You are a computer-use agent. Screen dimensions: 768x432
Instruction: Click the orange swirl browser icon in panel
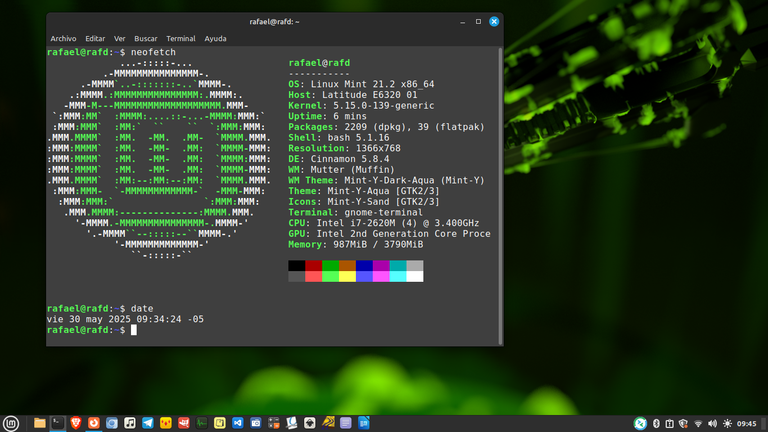point(94,423)
